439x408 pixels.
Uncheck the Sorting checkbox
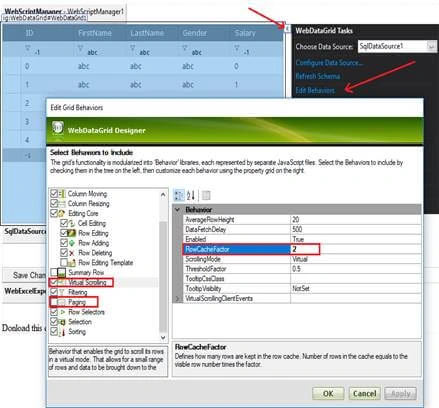54,332
